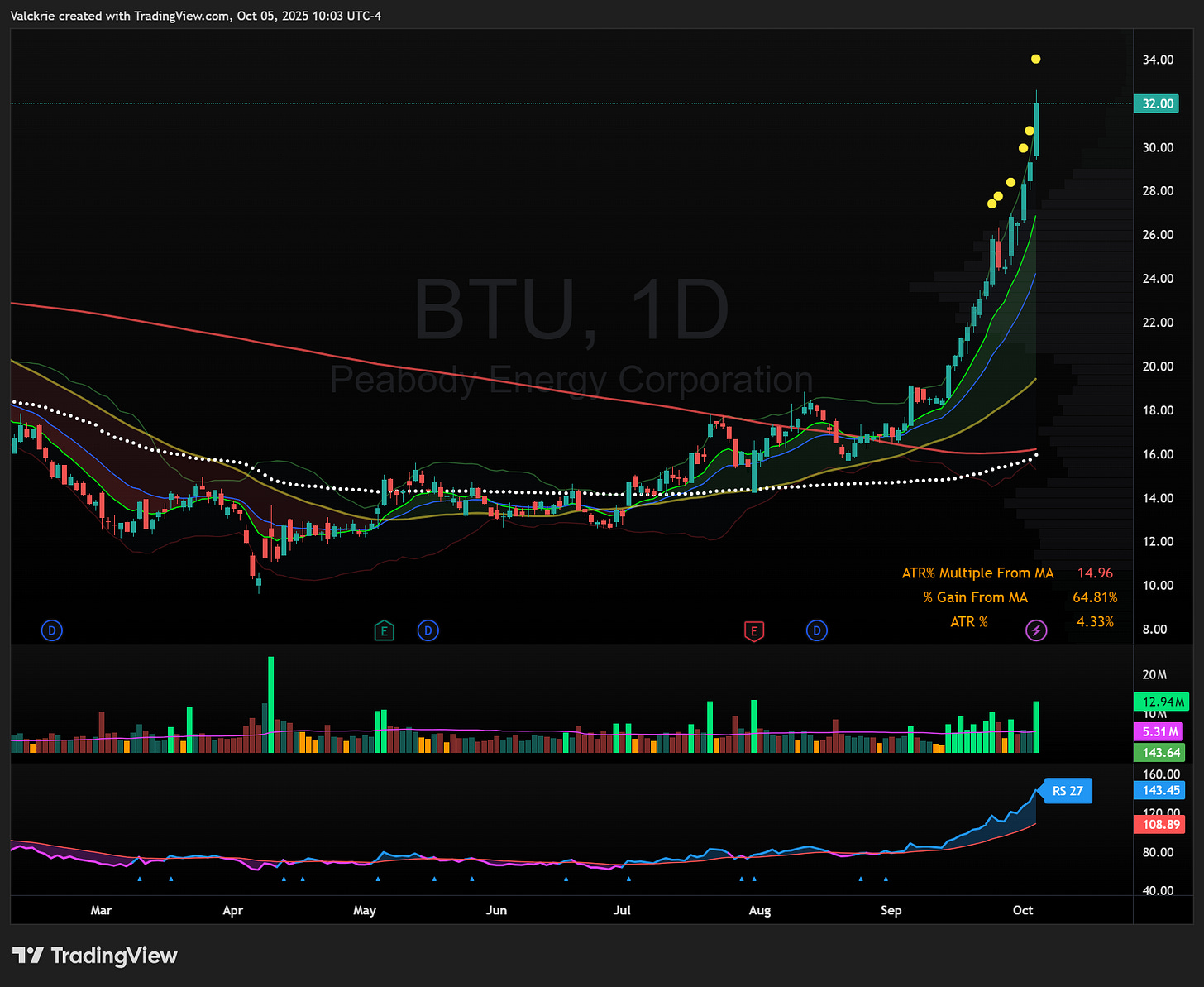The width and height of the screenshot is (1204, 987).
Task: Click the TradingView logo
Action: [x=95, y=956]
